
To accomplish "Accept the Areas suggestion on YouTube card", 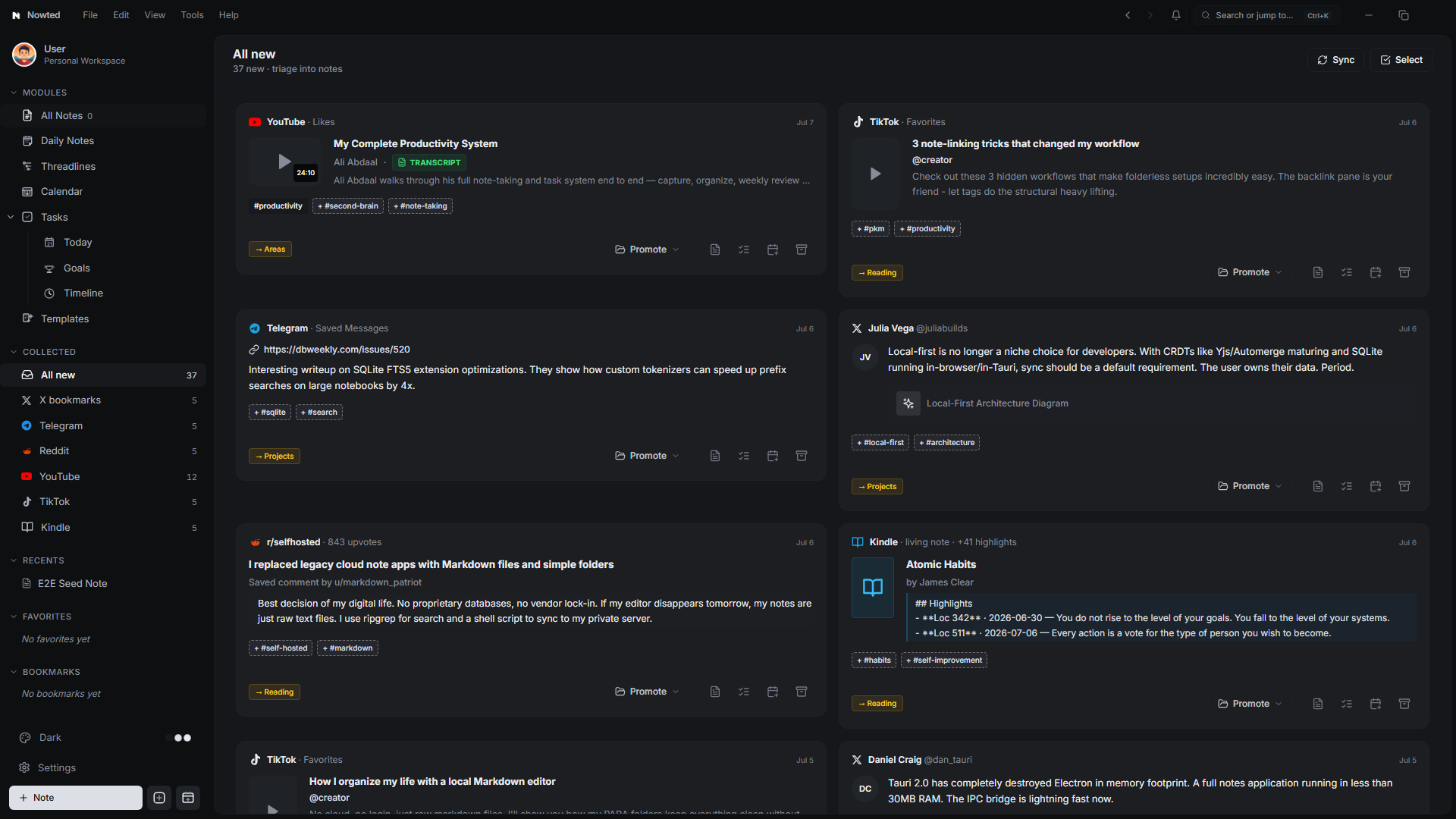I will pyautogui.click(x=271, y=249).
